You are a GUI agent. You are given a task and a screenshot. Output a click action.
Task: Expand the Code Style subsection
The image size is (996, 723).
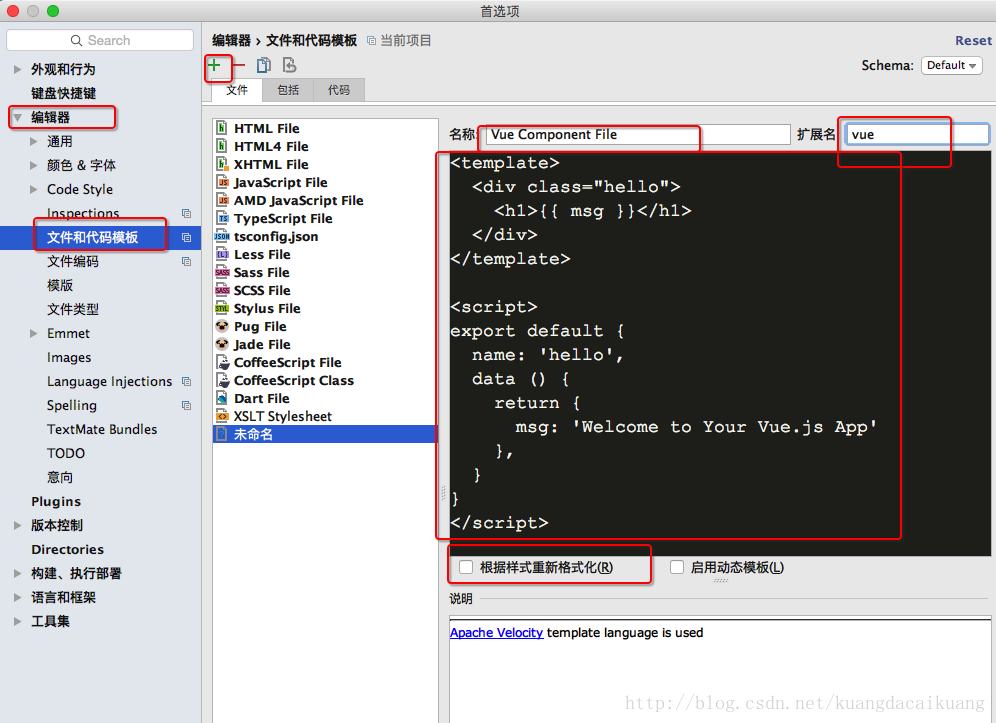34,189
